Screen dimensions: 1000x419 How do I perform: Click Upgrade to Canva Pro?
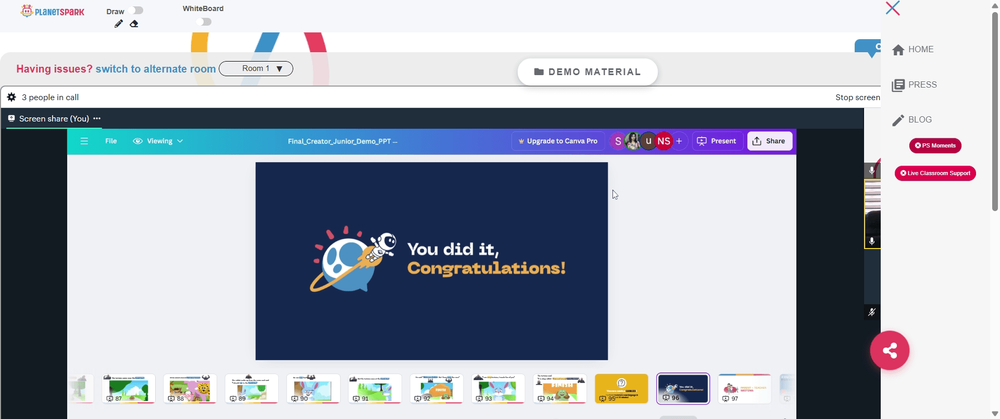(x=558, y=141)
